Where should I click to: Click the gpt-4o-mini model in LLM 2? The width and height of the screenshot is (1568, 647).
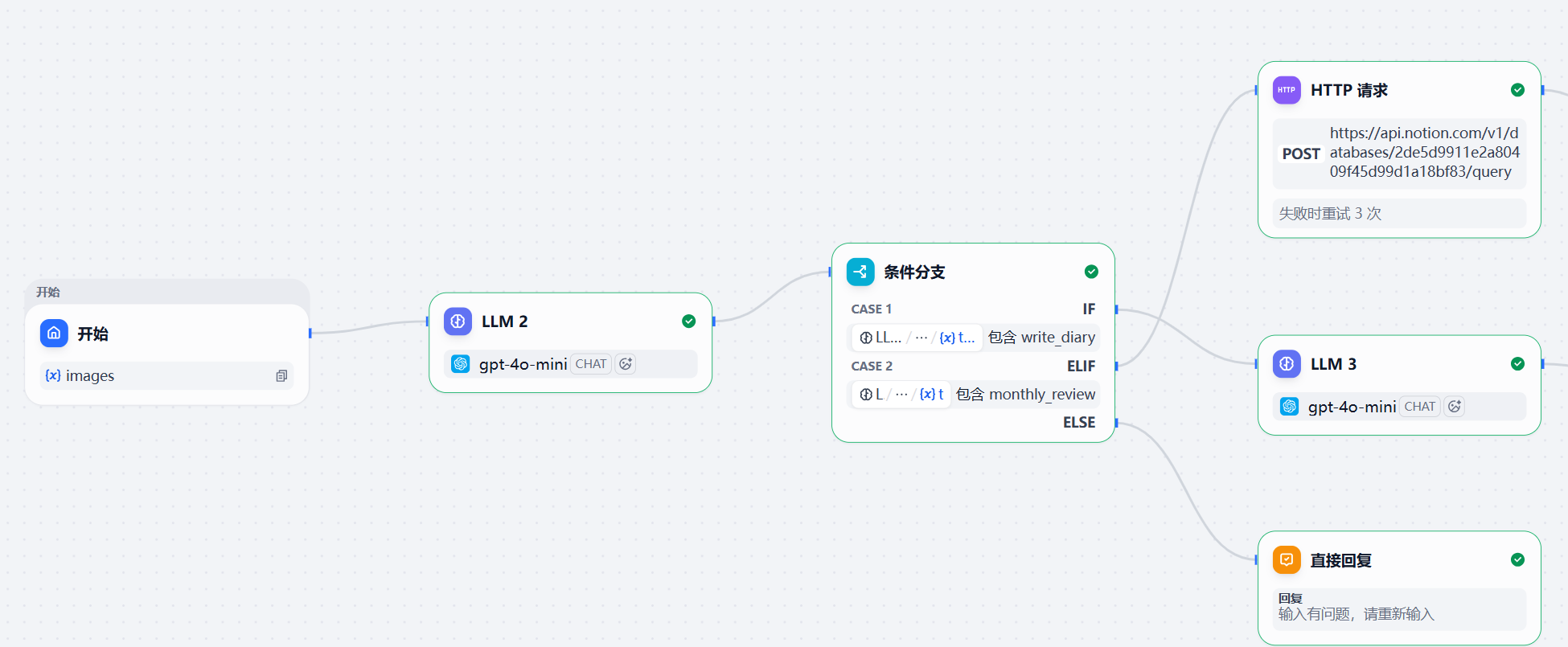(523, 364)
